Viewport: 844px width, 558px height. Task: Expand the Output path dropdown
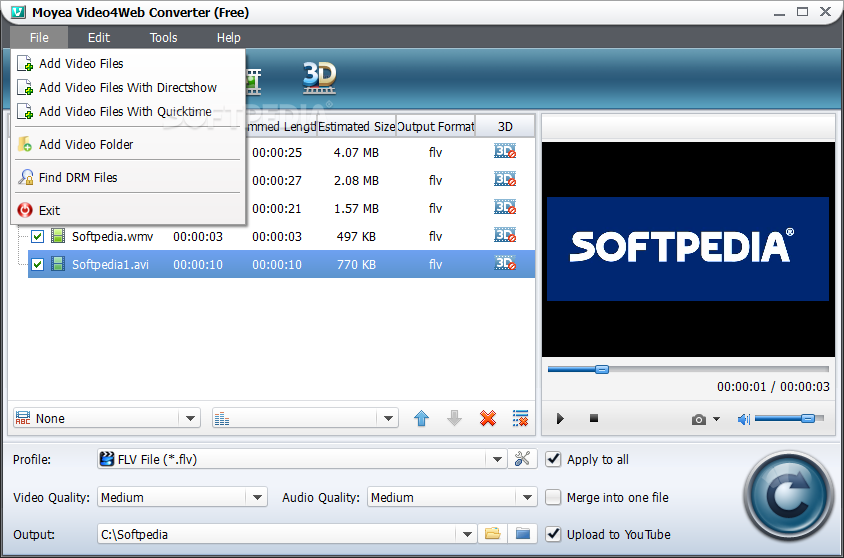click(467, 534)
